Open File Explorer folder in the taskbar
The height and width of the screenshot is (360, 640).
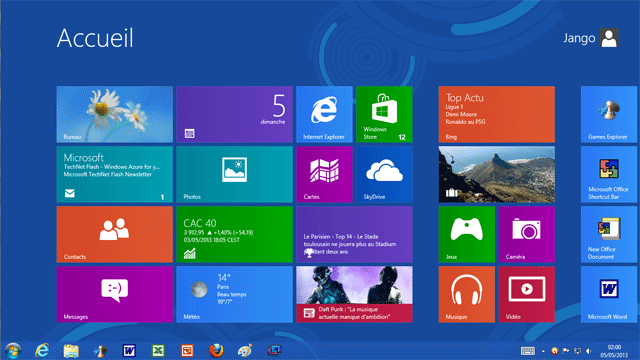coord(71,351)
